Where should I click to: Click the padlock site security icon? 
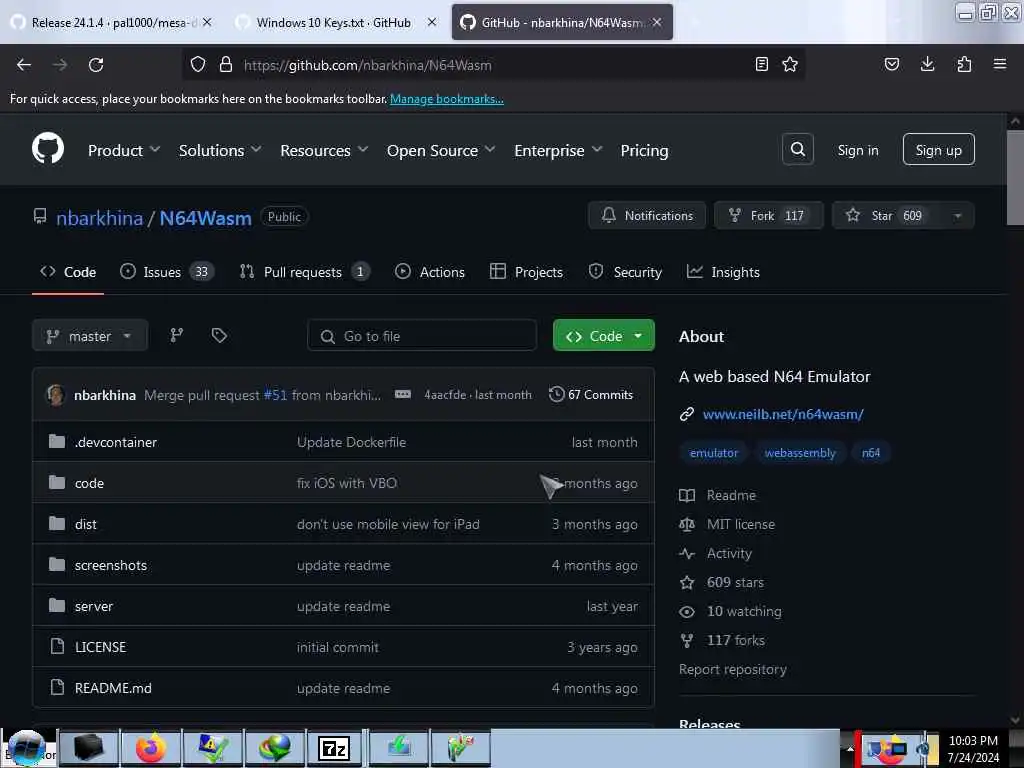coord(226,64)
